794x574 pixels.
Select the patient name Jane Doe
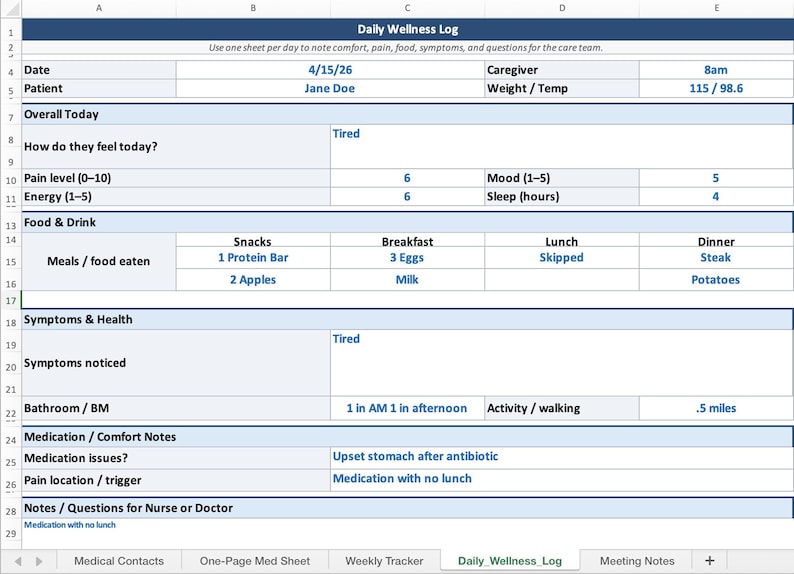(330, 88)
